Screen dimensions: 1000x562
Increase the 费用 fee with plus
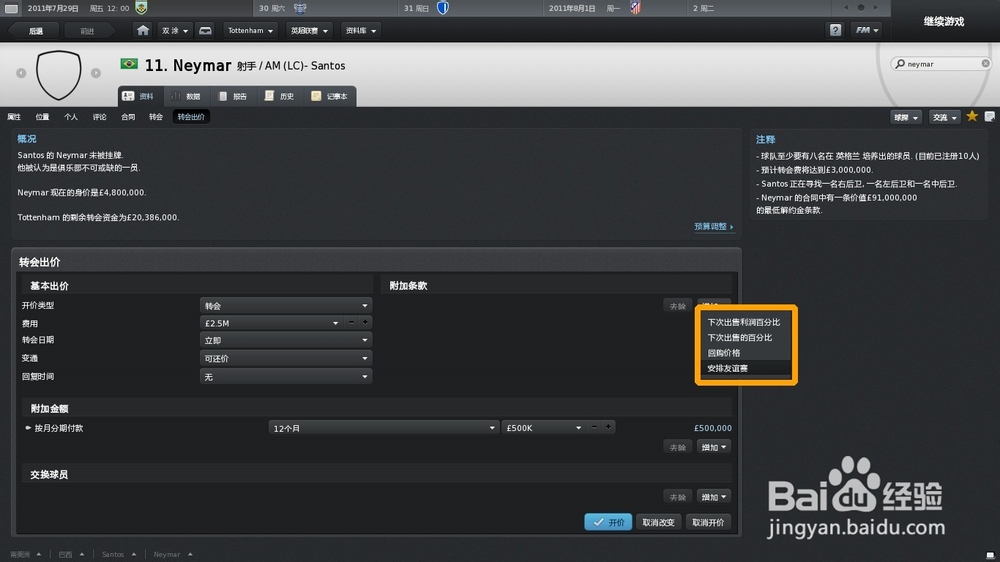click(x=365, y=323)
